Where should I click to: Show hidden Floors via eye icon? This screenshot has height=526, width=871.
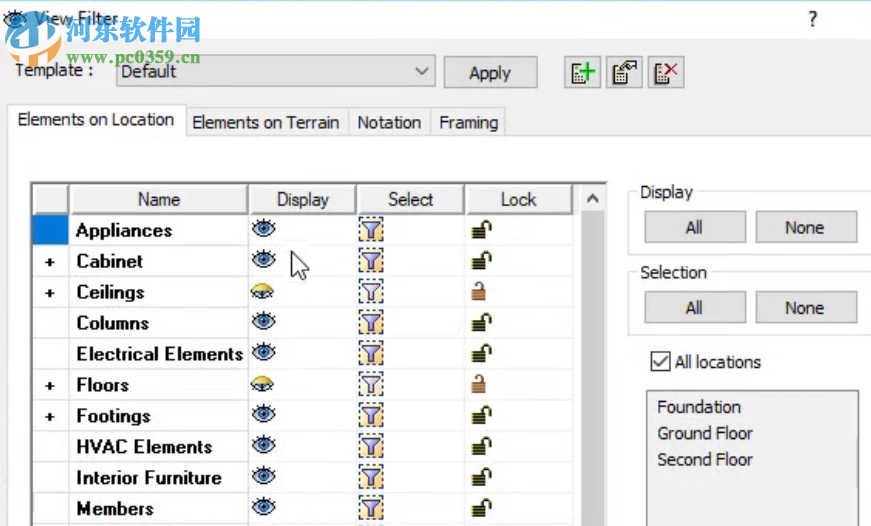point(262,383)
